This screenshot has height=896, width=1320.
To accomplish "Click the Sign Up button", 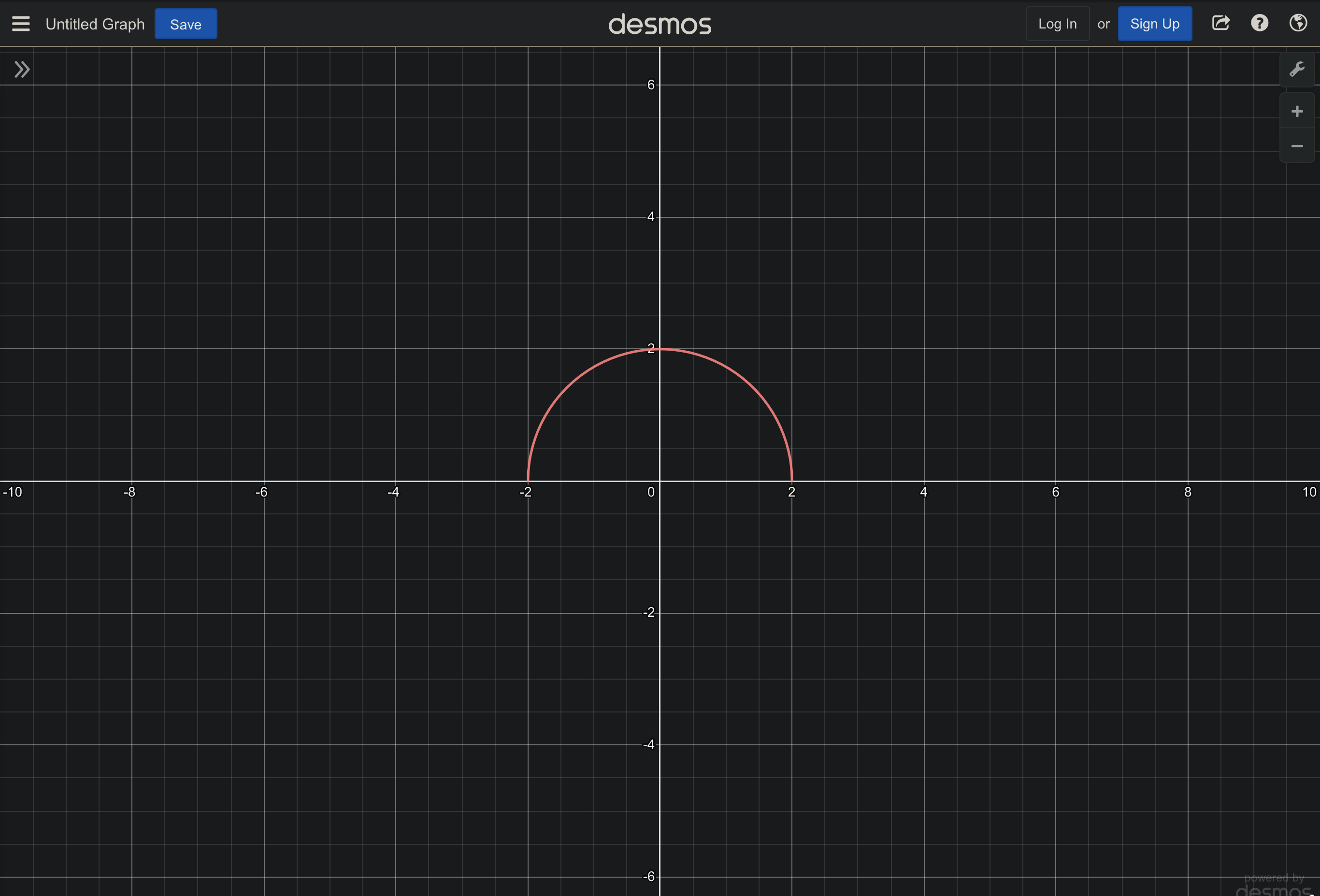I will 1154,24.
